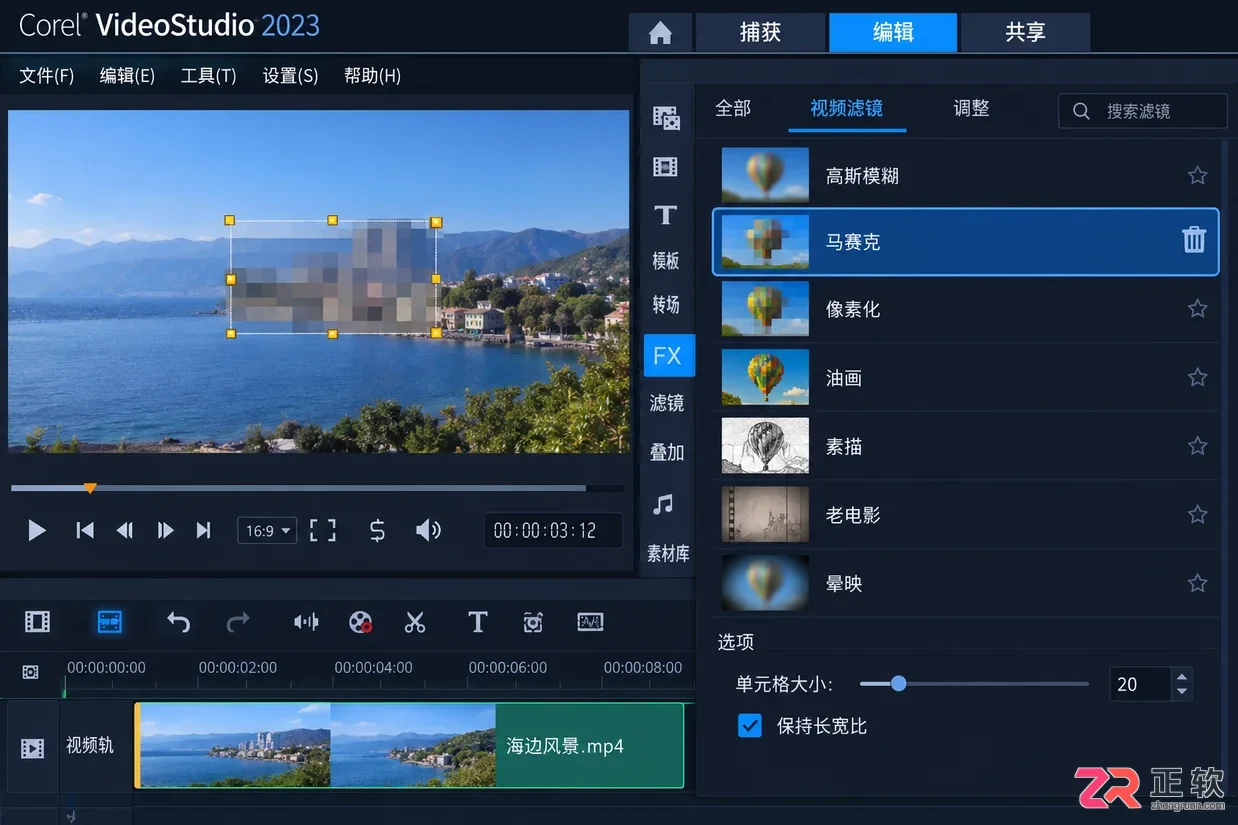The height and width of the screenshot is (825, 1238).
Task: Delete the 马赛克 filter with trash icon
Action: pyautogui.click(x=1194, y=240)
